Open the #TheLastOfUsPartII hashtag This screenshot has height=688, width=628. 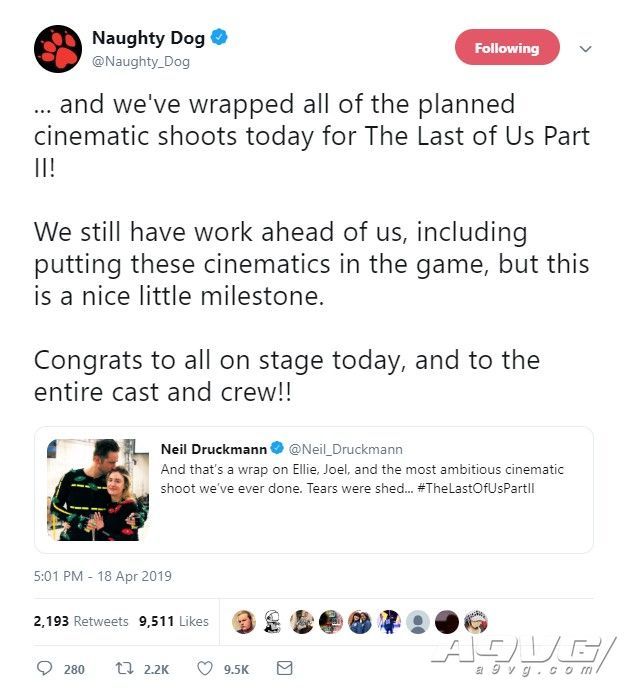476,488
